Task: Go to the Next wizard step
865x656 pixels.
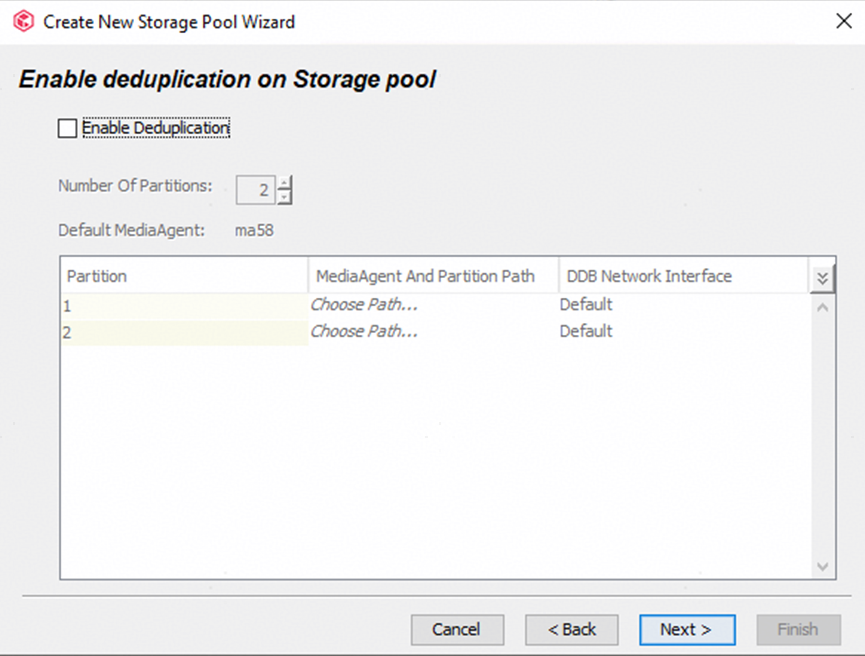Action: (x=687, y=629)
